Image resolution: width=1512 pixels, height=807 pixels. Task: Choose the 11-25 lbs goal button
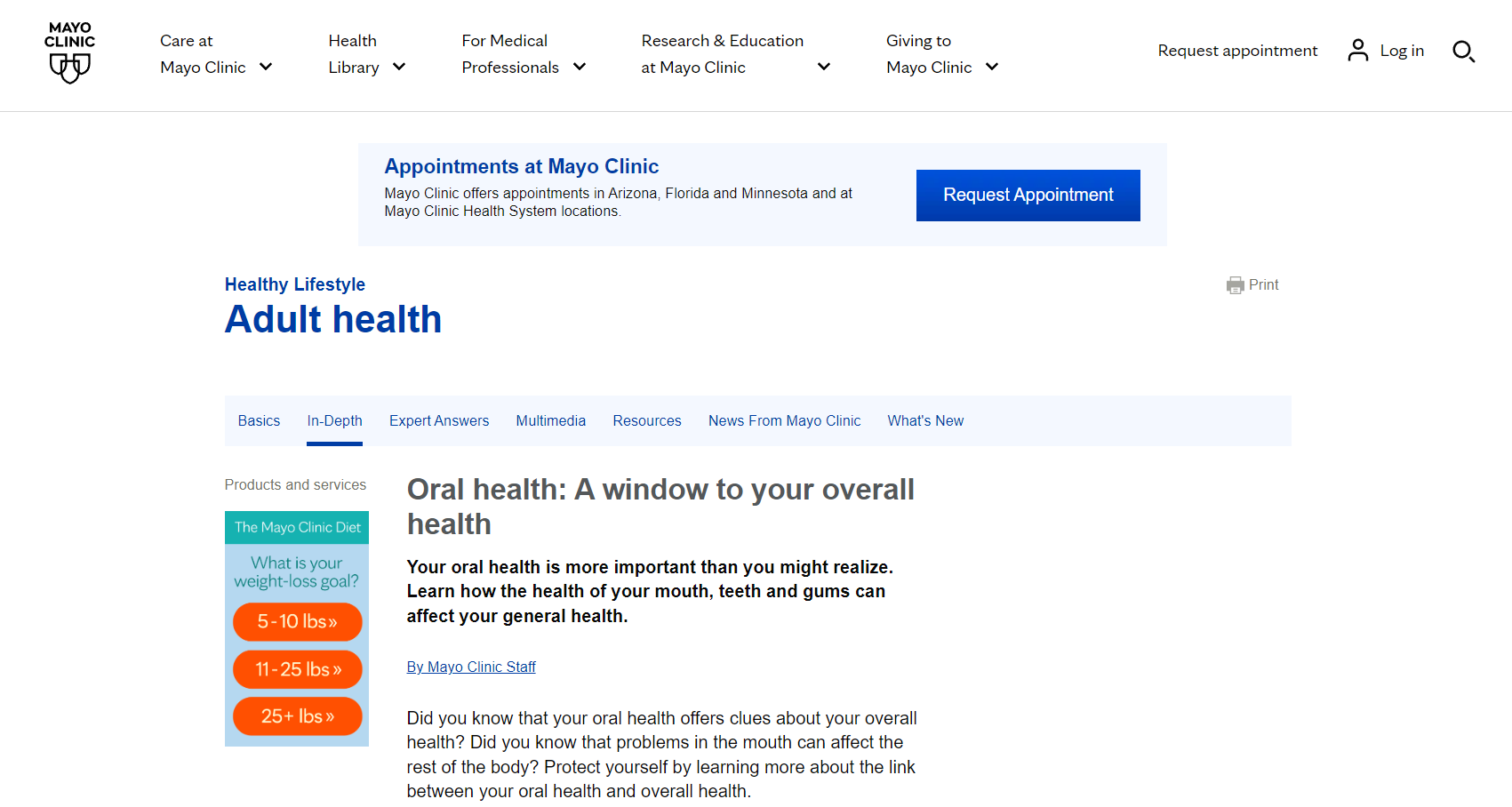(x=298, y=669)
